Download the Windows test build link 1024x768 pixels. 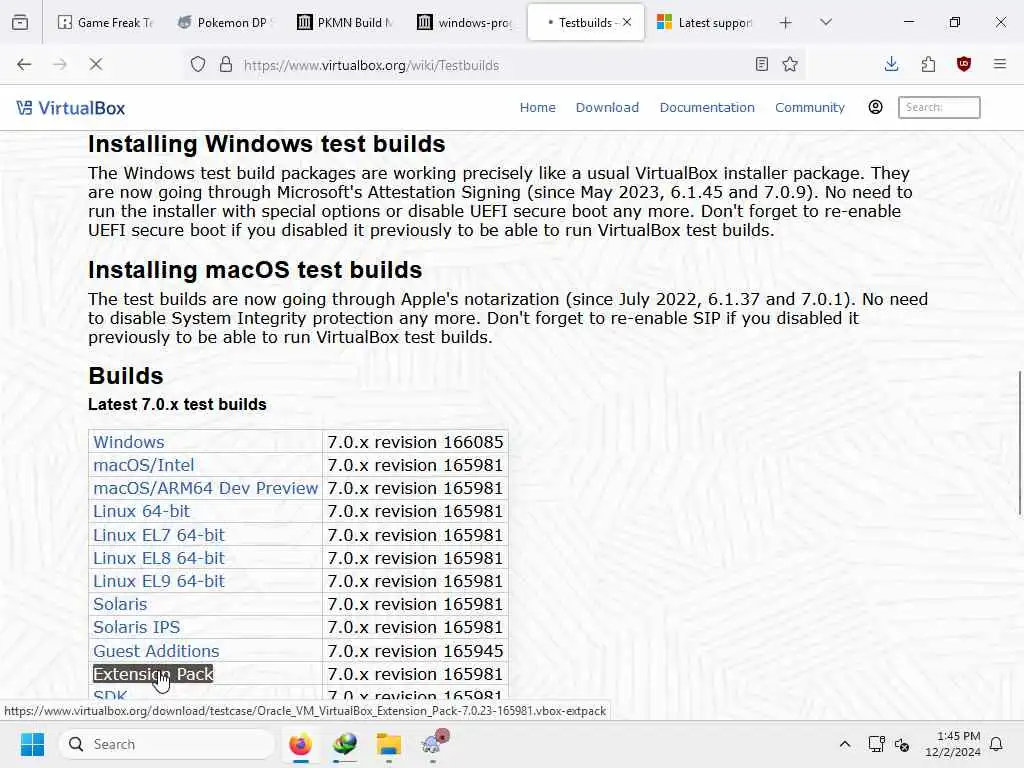(x=129, y=442)
